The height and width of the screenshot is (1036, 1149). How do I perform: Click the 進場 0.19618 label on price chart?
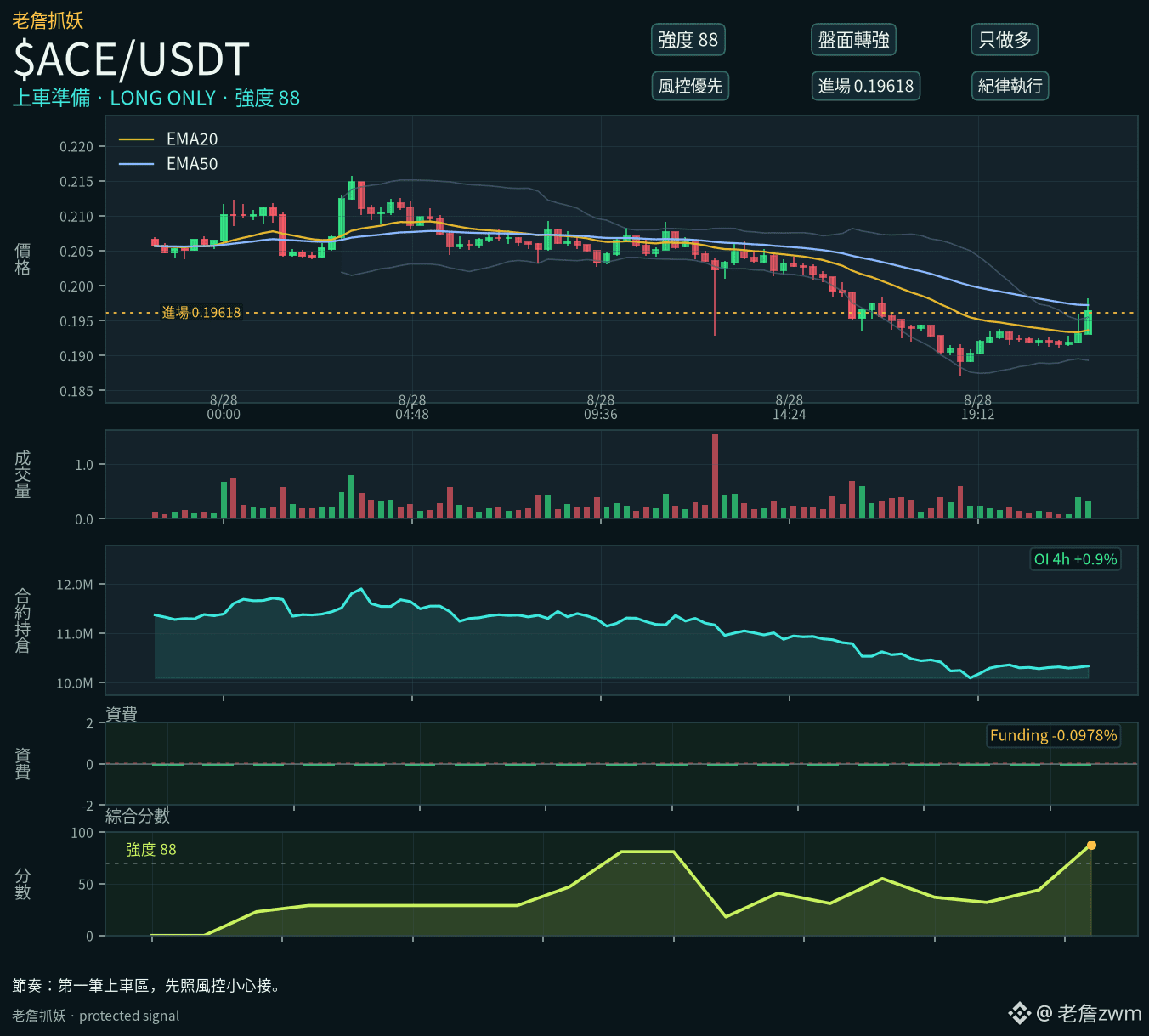coord(201,313)
